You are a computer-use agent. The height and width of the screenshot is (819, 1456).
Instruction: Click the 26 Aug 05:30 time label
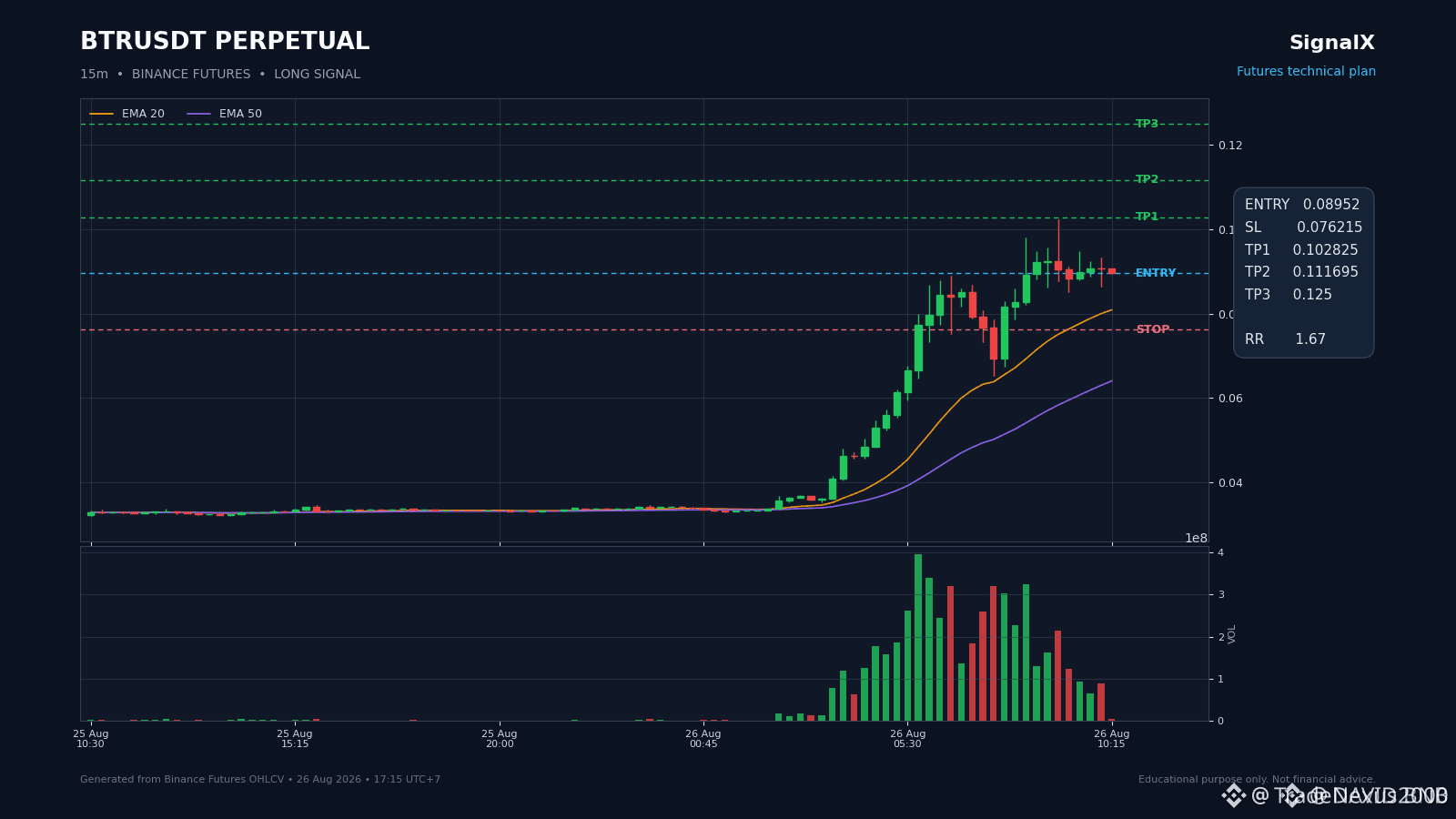coord(907,739)
